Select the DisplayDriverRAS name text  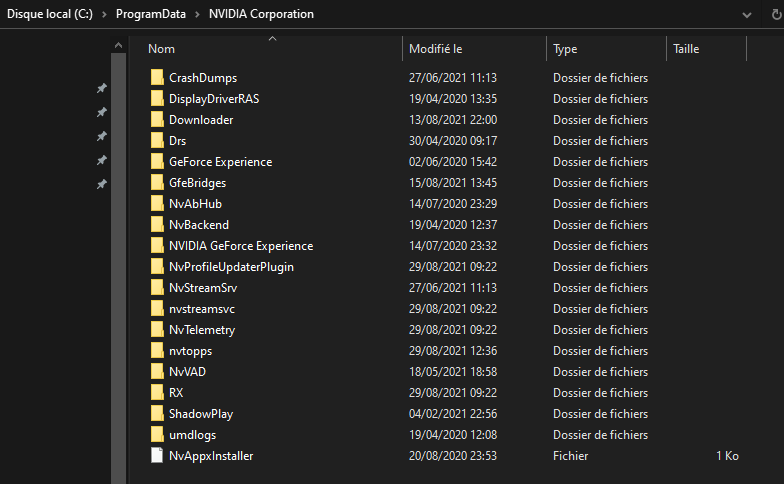point(214,98)
